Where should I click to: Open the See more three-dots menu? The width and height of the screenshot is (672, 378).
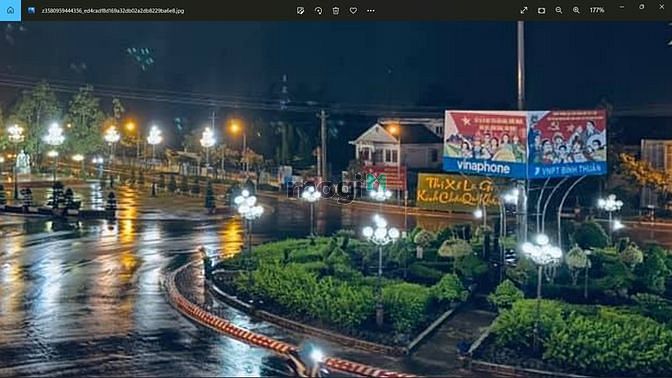pos(371,10)
